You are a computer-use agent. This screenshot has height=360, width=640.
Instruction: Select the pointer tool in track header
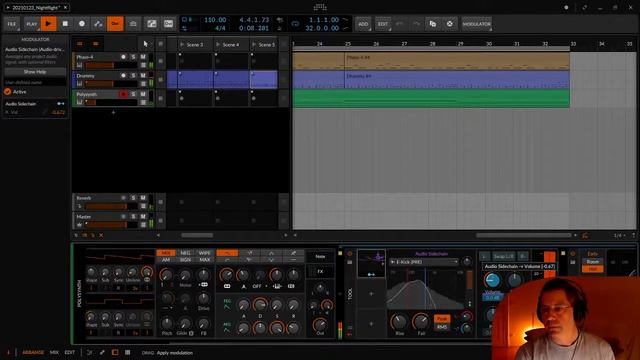point(146,44)
